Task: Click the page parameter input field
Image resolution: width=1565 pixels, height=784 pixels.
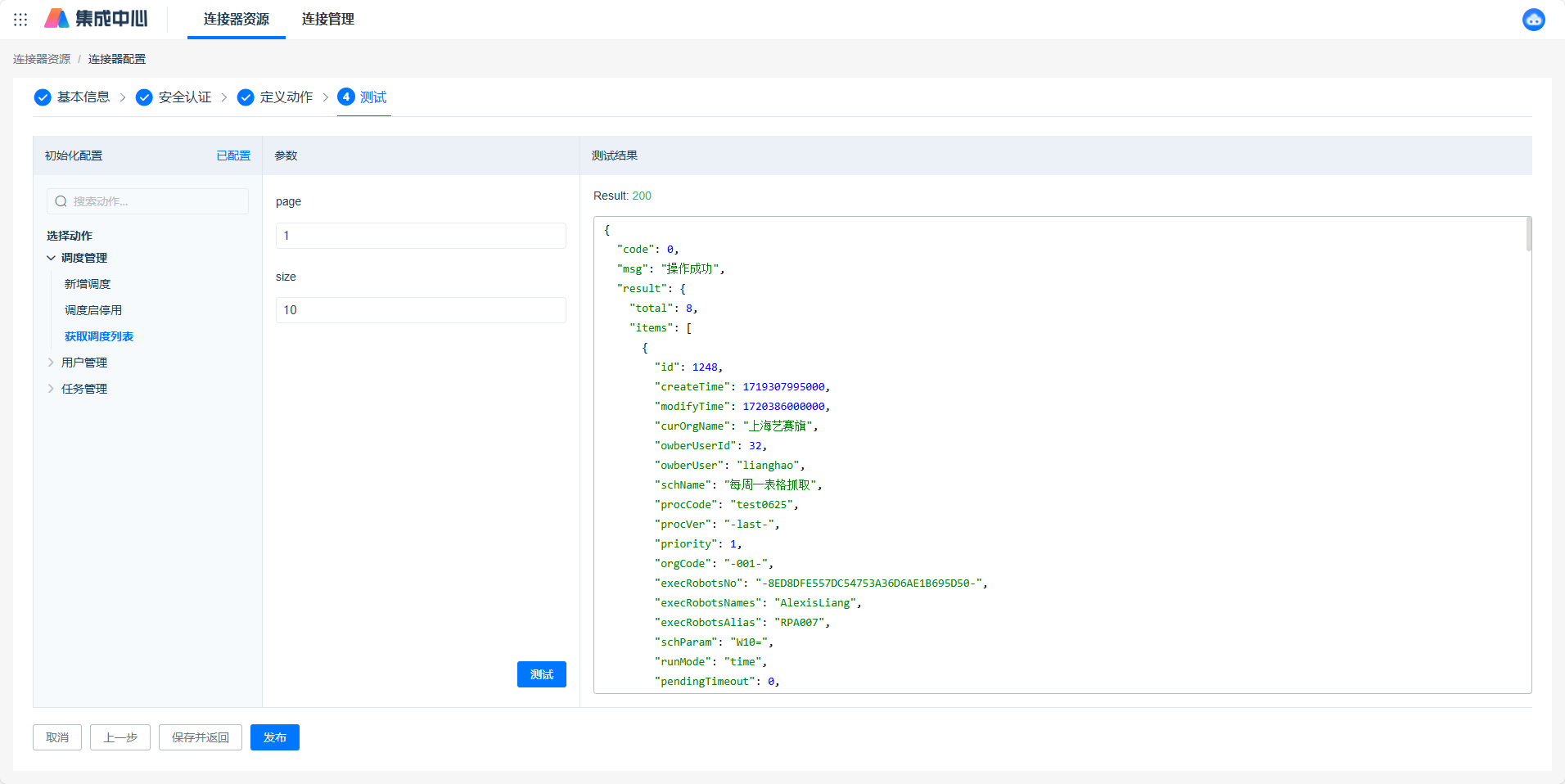Action: point(421,236)
